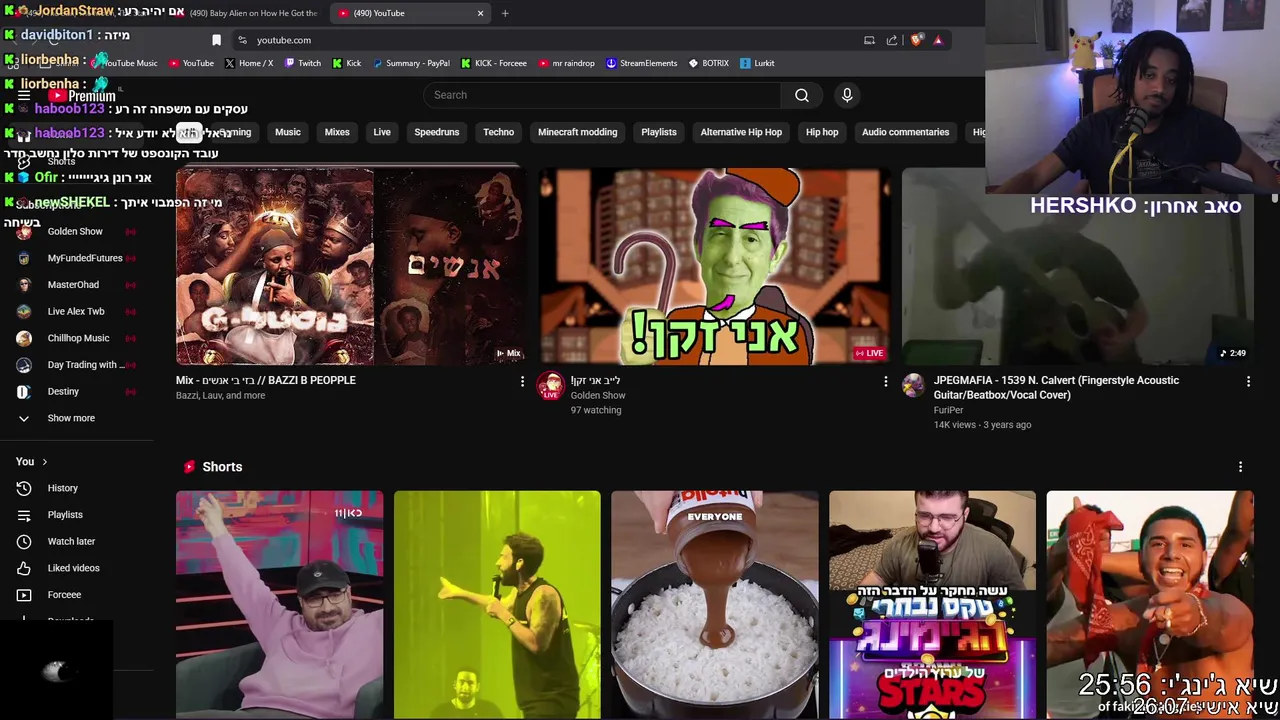Open Home / X bookmark

coord(249,63)
